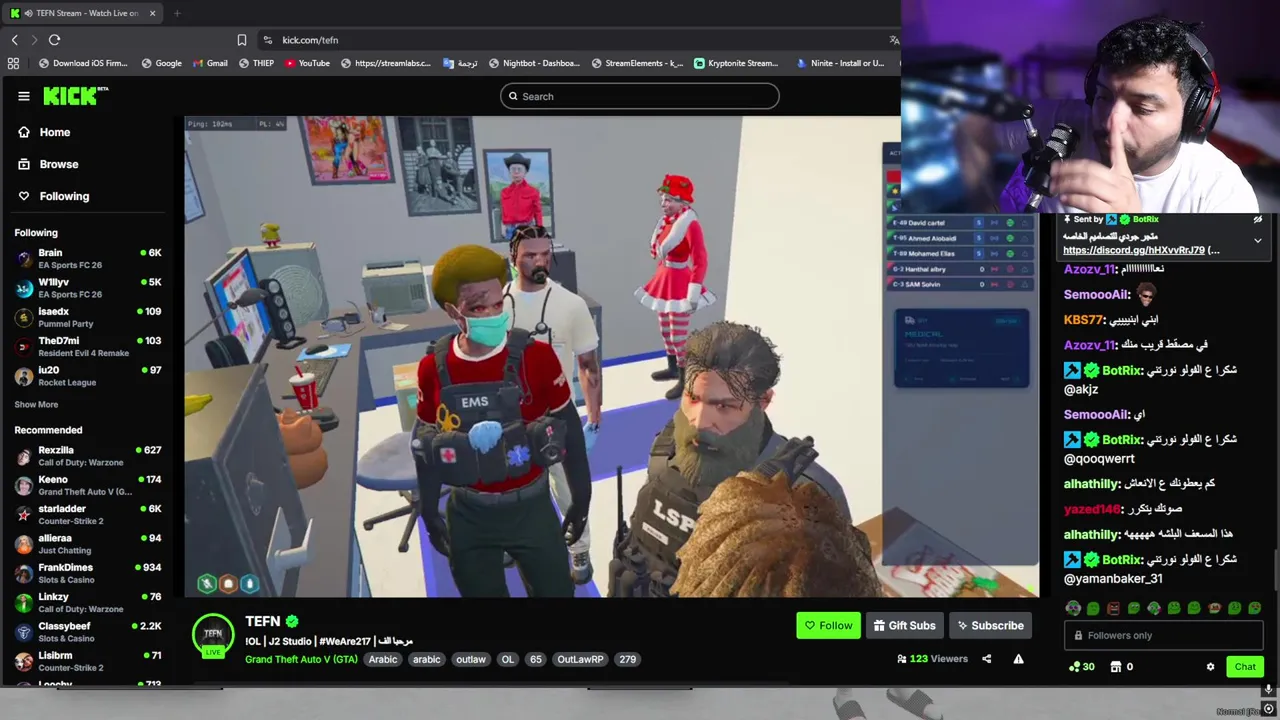Click the share stream icon
1280x720 pixels.
coord(987,659)
